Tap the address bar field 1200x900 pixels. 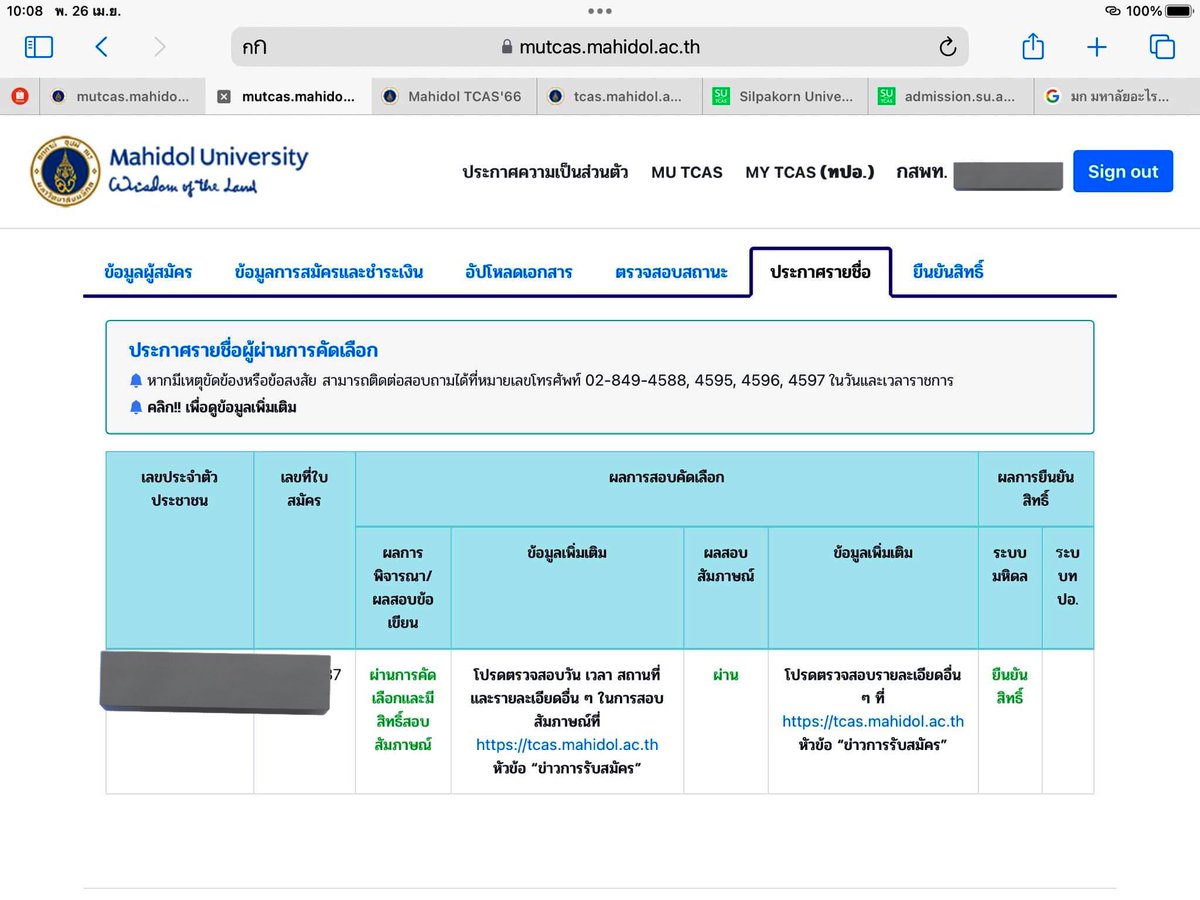pos(600,47)
